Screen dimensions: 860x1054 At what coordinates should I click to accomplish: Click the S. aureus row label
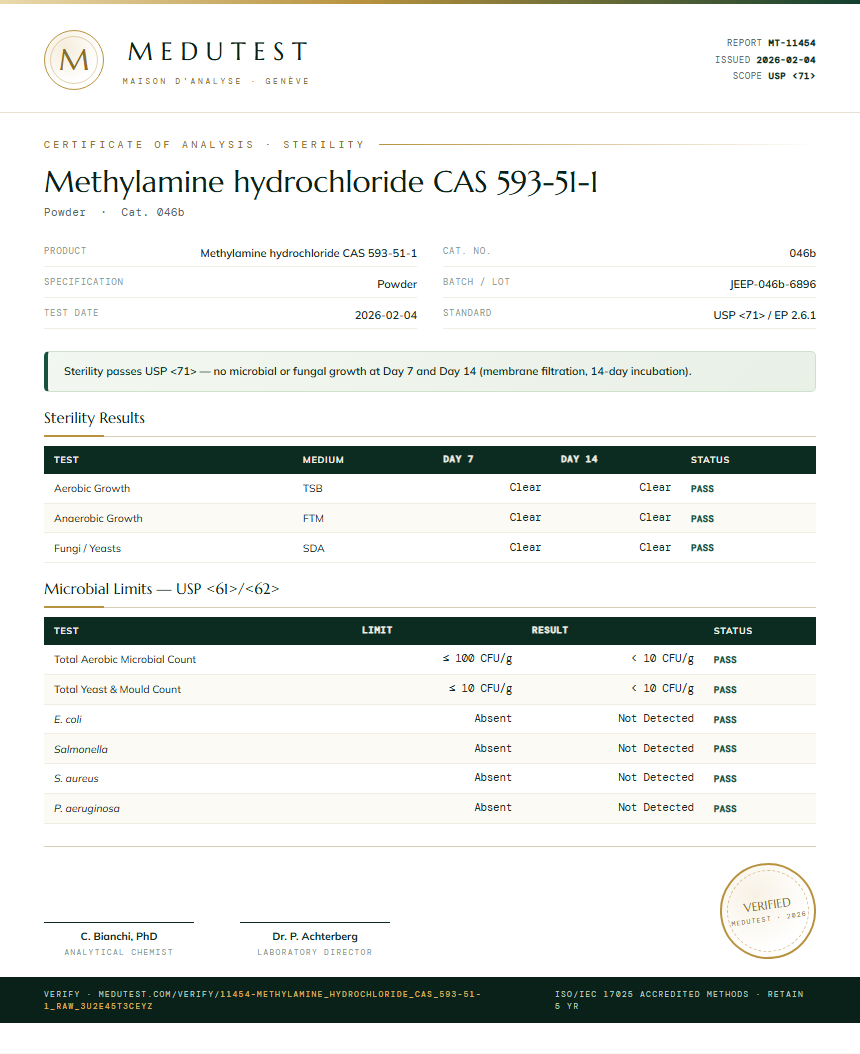(76, 778)
